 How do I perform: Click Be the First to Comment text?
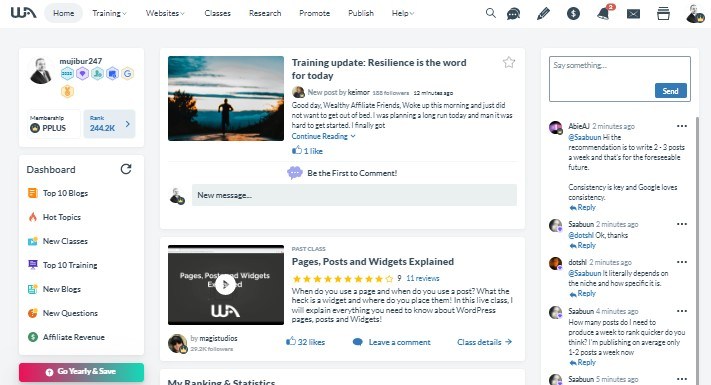(352, 173)
